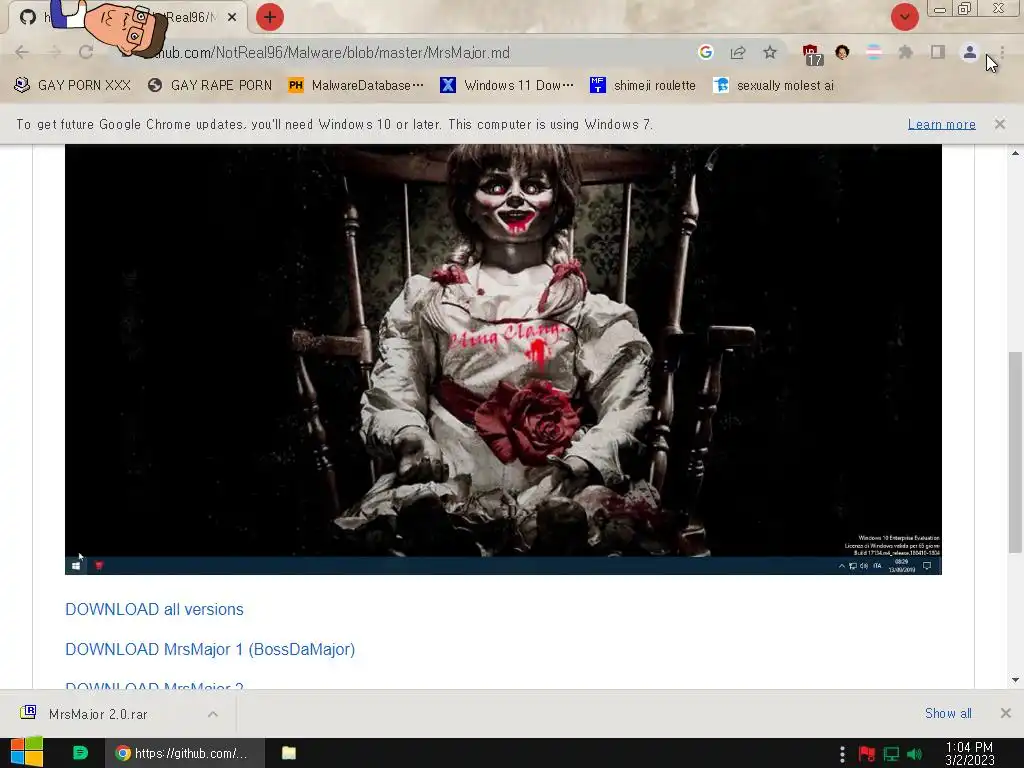Open the Extensions puzzle piece menu

(905, 52)
